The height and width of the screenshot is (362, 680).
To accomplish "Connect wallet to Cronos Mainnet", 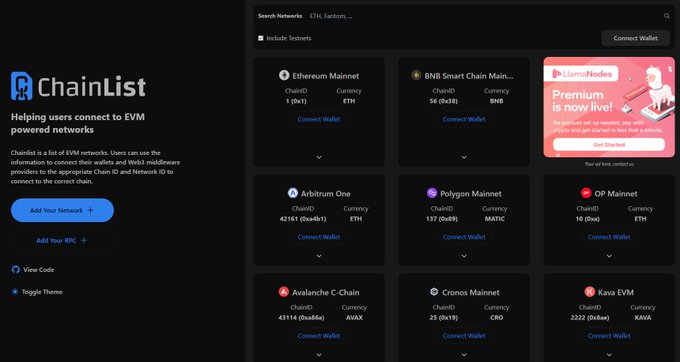I will click(464, 336).
